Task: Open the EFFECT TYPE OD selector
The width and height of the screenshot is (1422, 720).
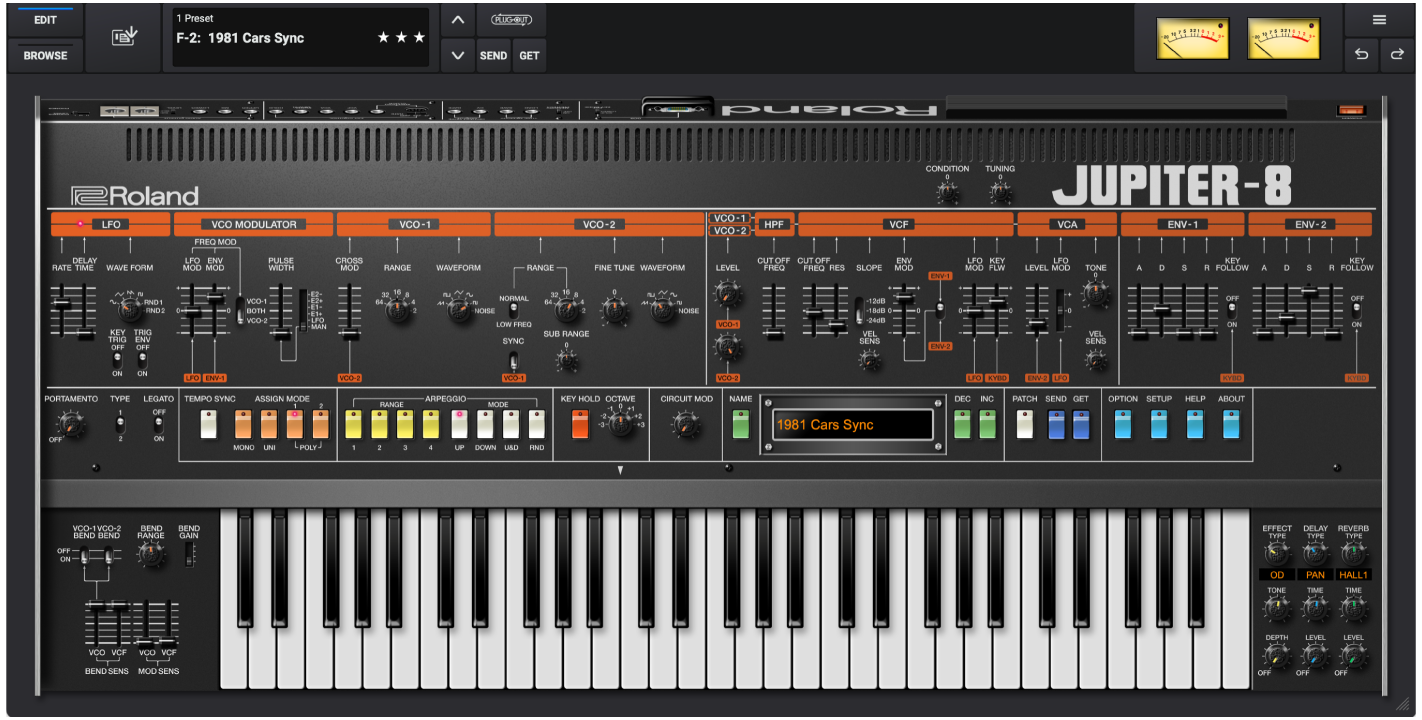Action: pyautogui.click(x=1276, y=575)
